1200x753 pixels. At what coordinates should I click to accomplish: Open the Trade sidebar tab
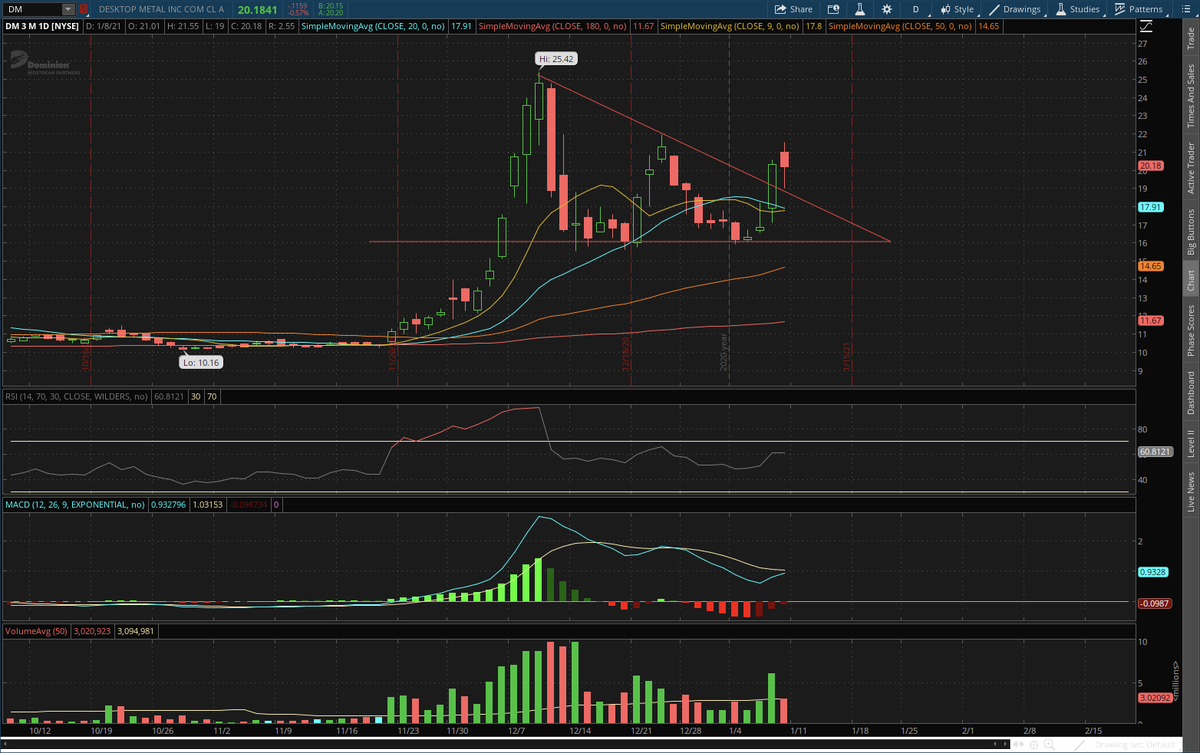pos(1190,38)
